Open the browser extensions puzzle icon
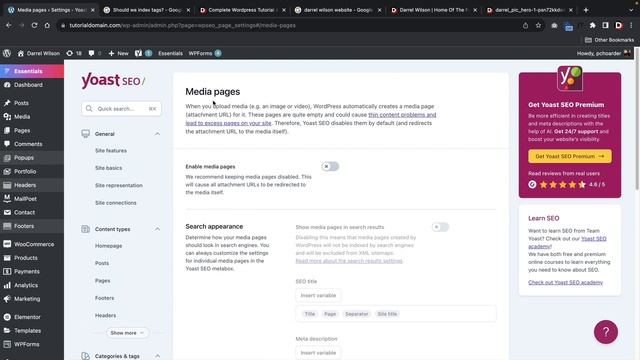 [x=592, y=25]
